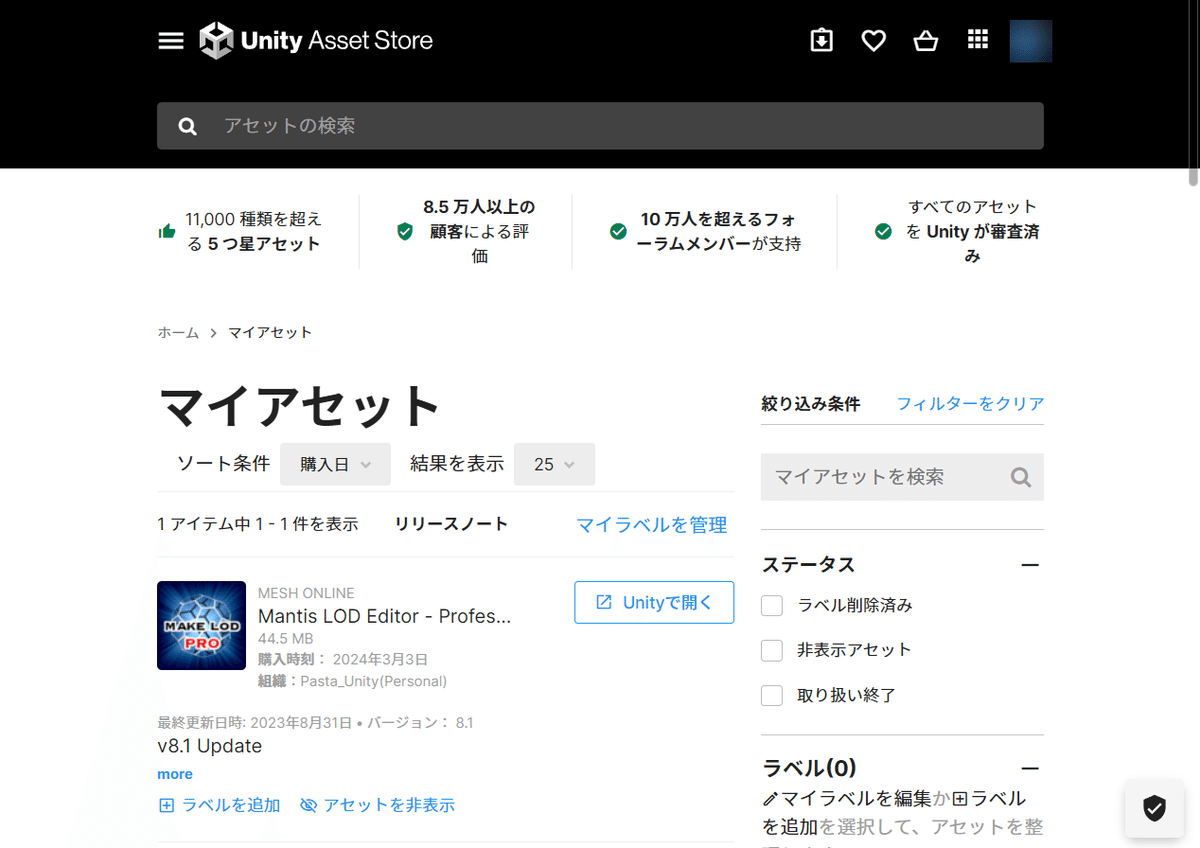1200x848 pixels.
Task: Click the shield icon in bottom corner
Action: pos(1154,809)
